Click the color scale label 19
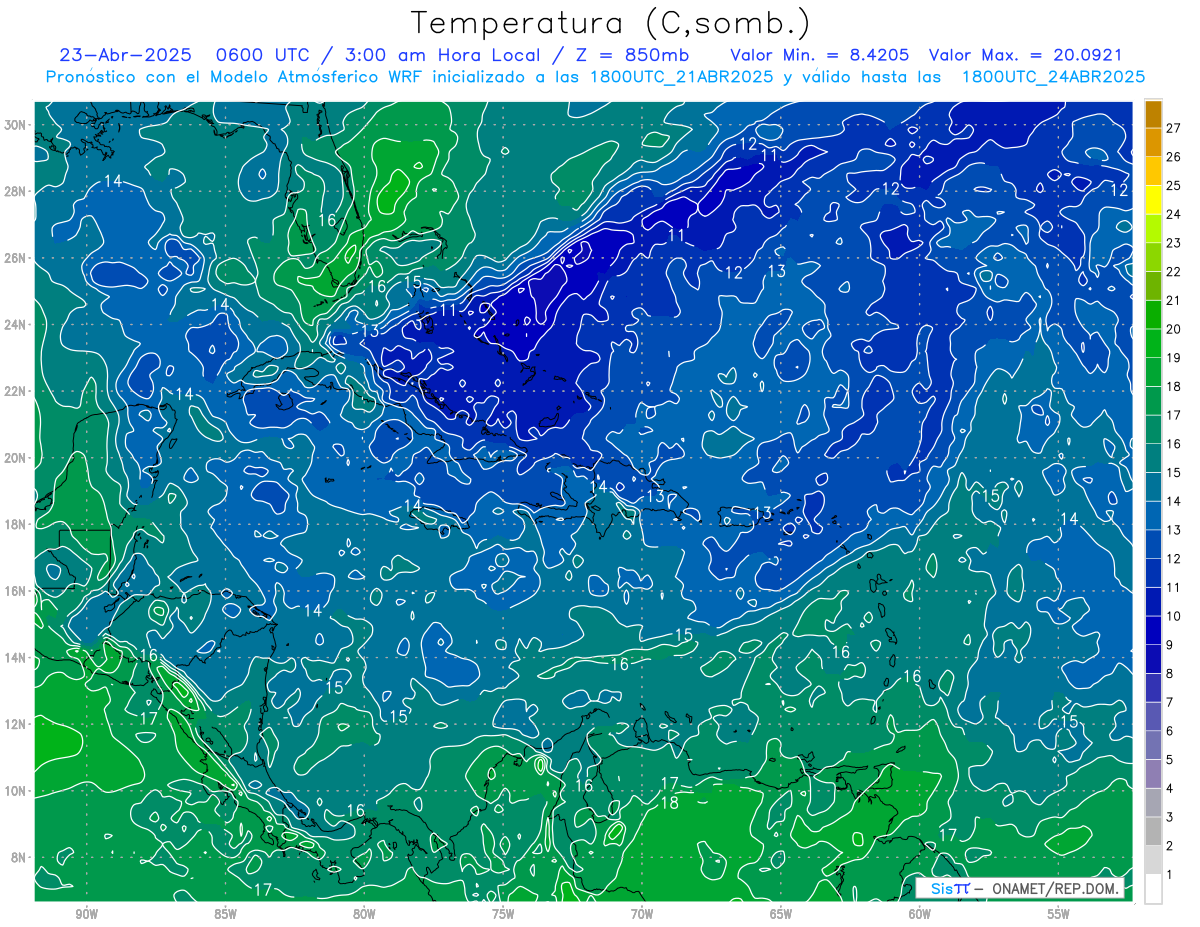This screenshot has height=927, width=1200. tap(1174, 358)
